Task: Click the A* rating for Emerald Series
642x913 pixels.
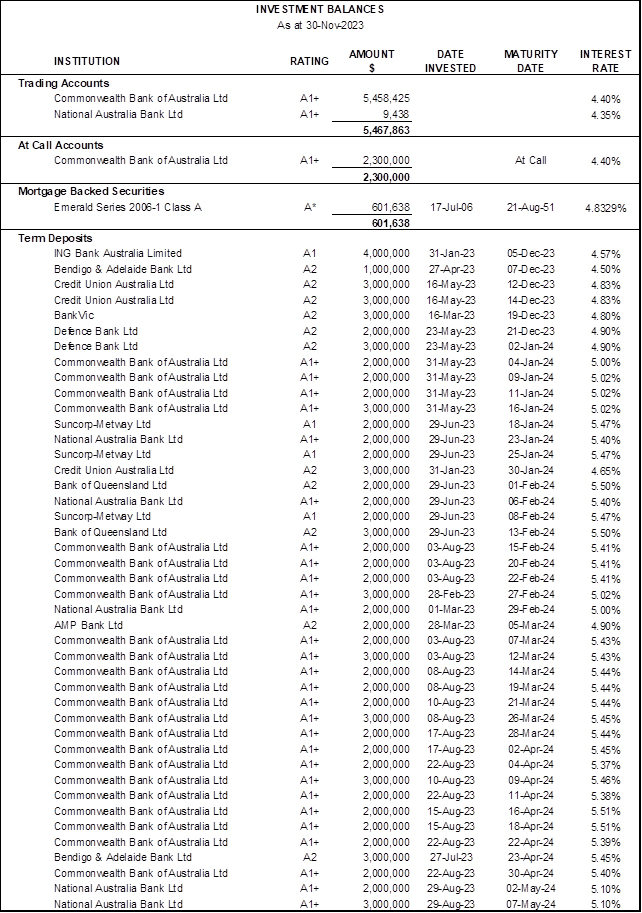Action: (x=310, y=207)
